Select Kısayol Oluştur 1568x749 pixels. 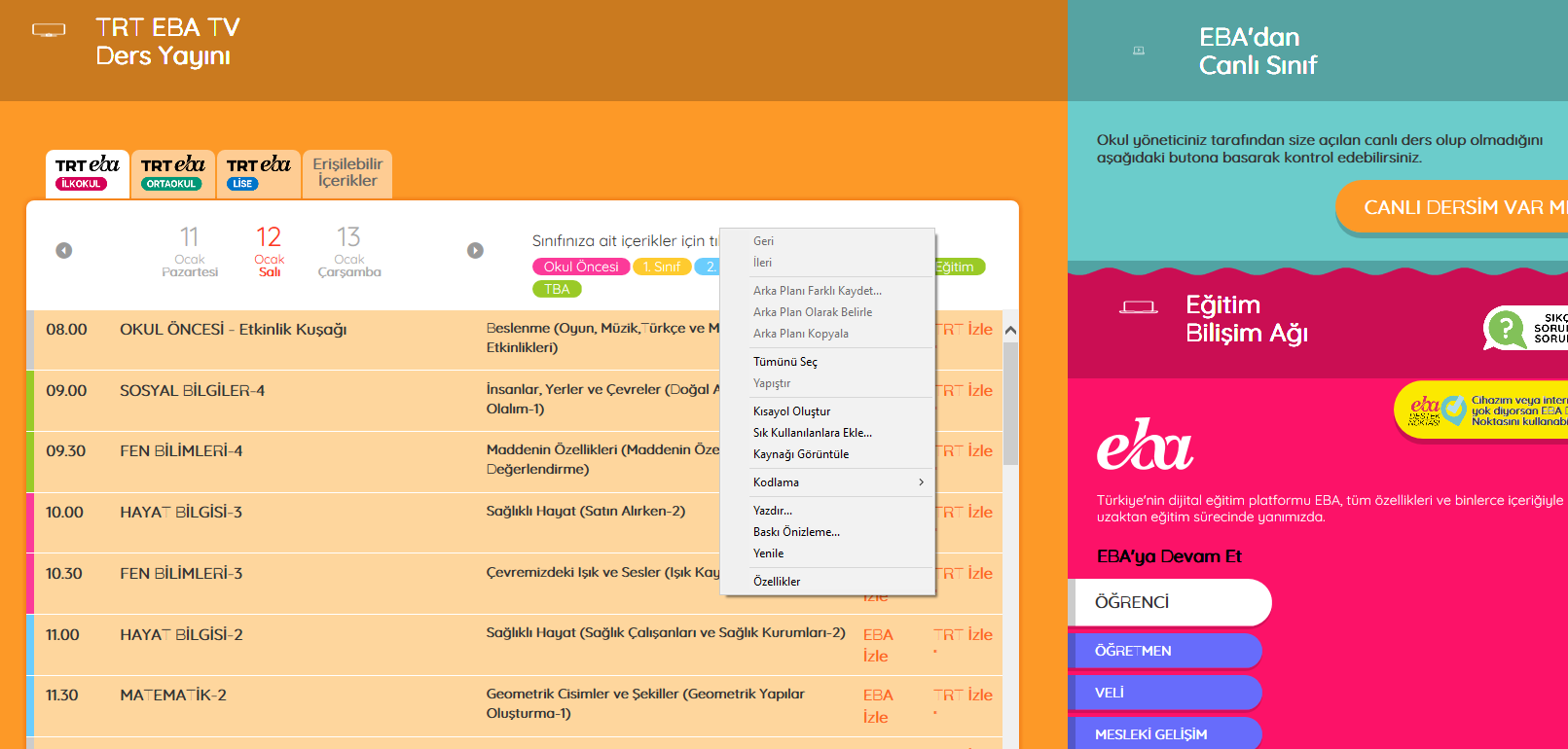coord(827,411)
